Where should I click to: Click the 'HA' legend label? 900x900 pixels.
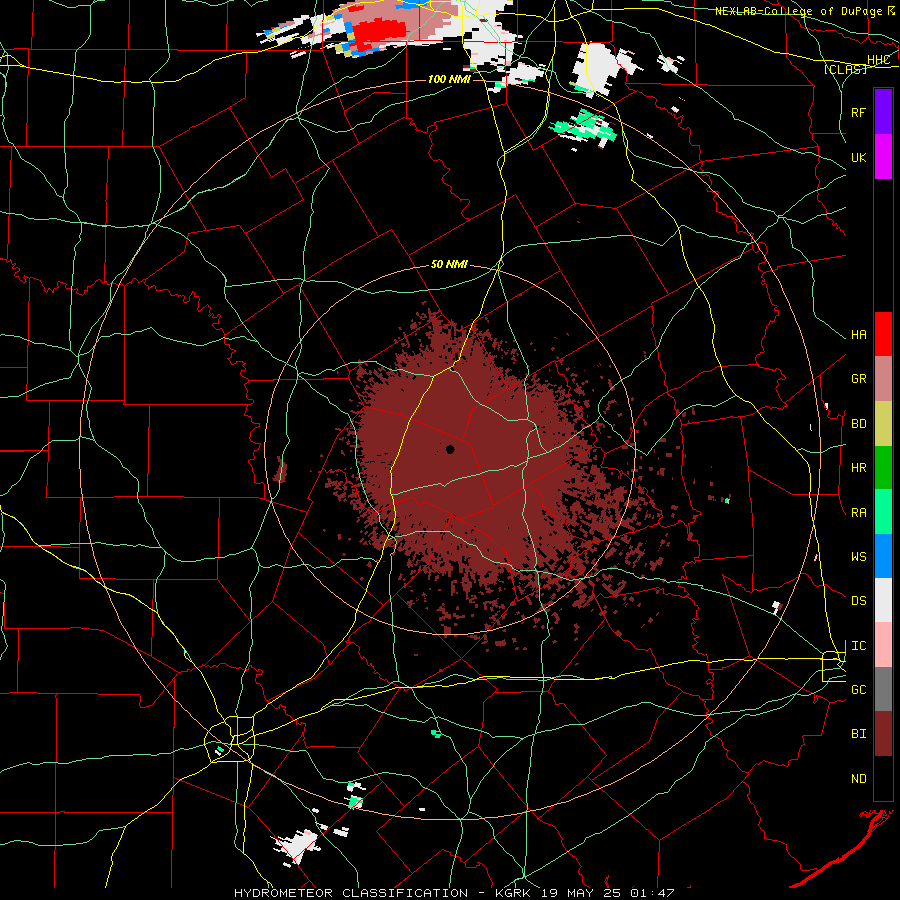coord(858,335)
